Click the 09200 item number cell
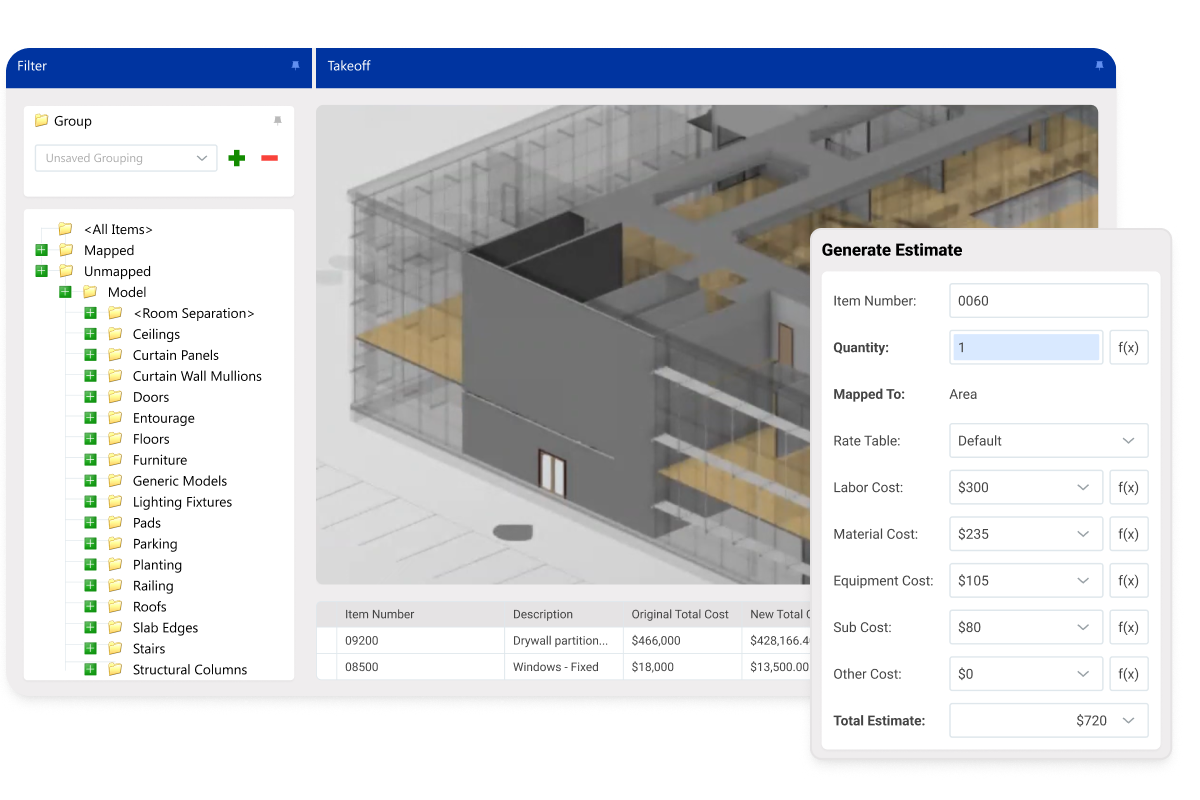 (421, 640)
